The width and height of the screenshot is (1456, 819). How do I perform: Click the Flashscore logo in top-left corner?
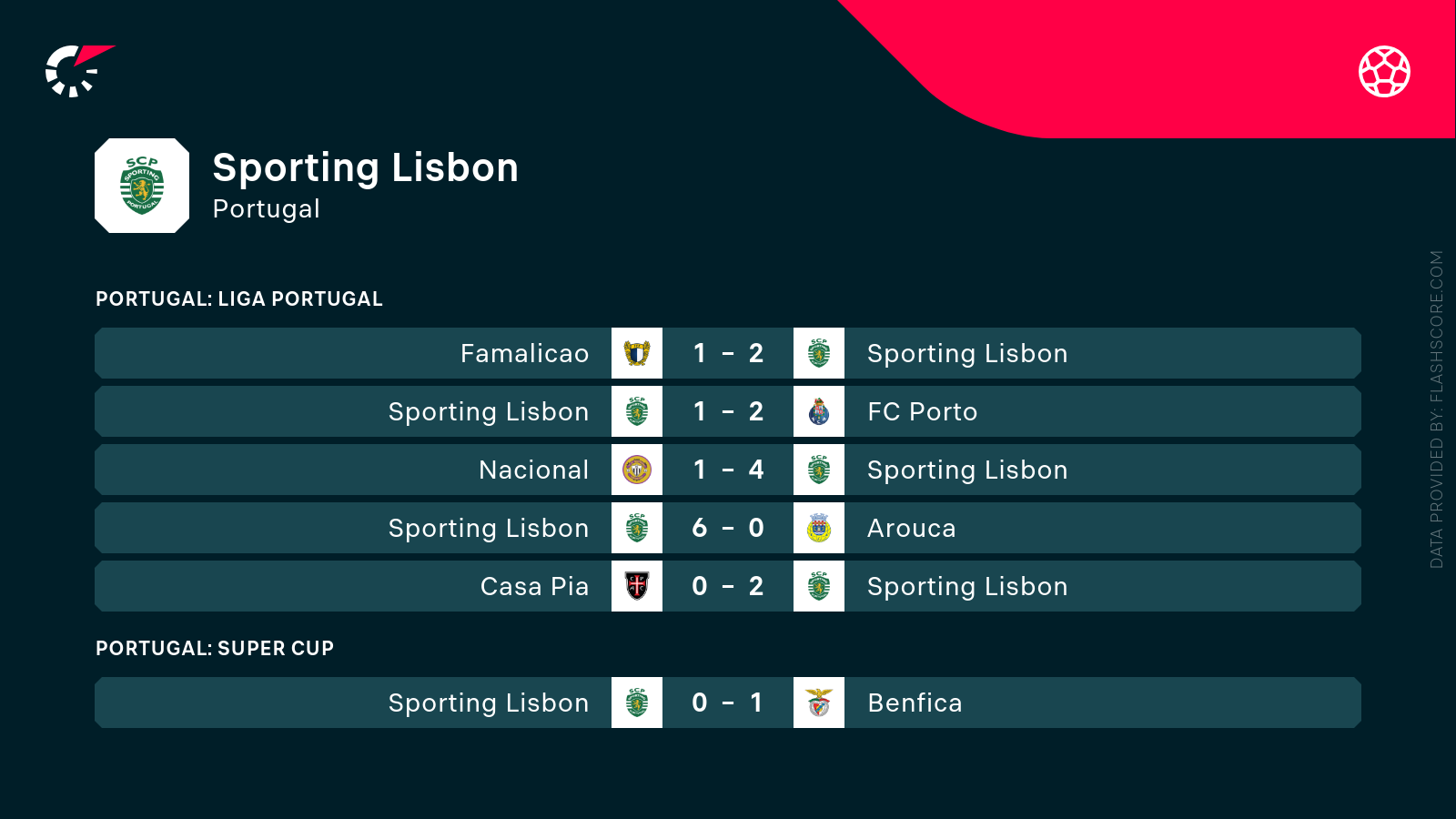[78, 71]
